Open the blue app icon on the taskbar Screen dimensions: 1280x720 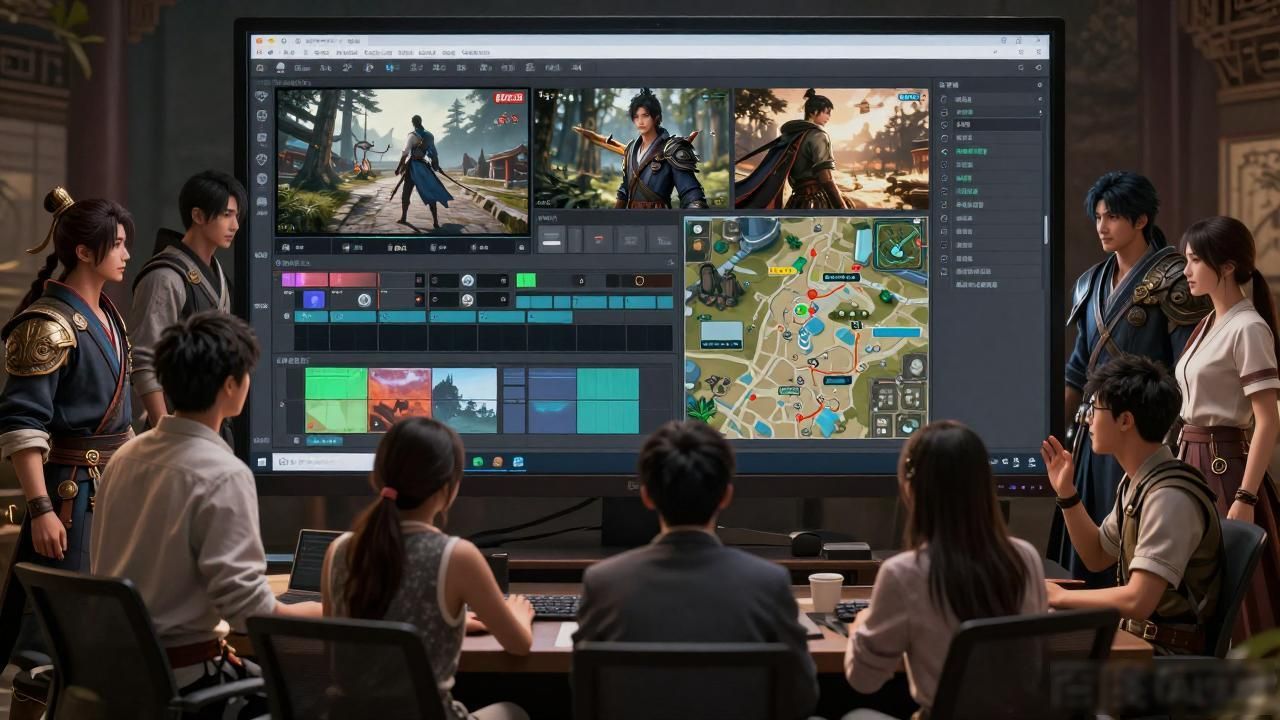point(518,462)
